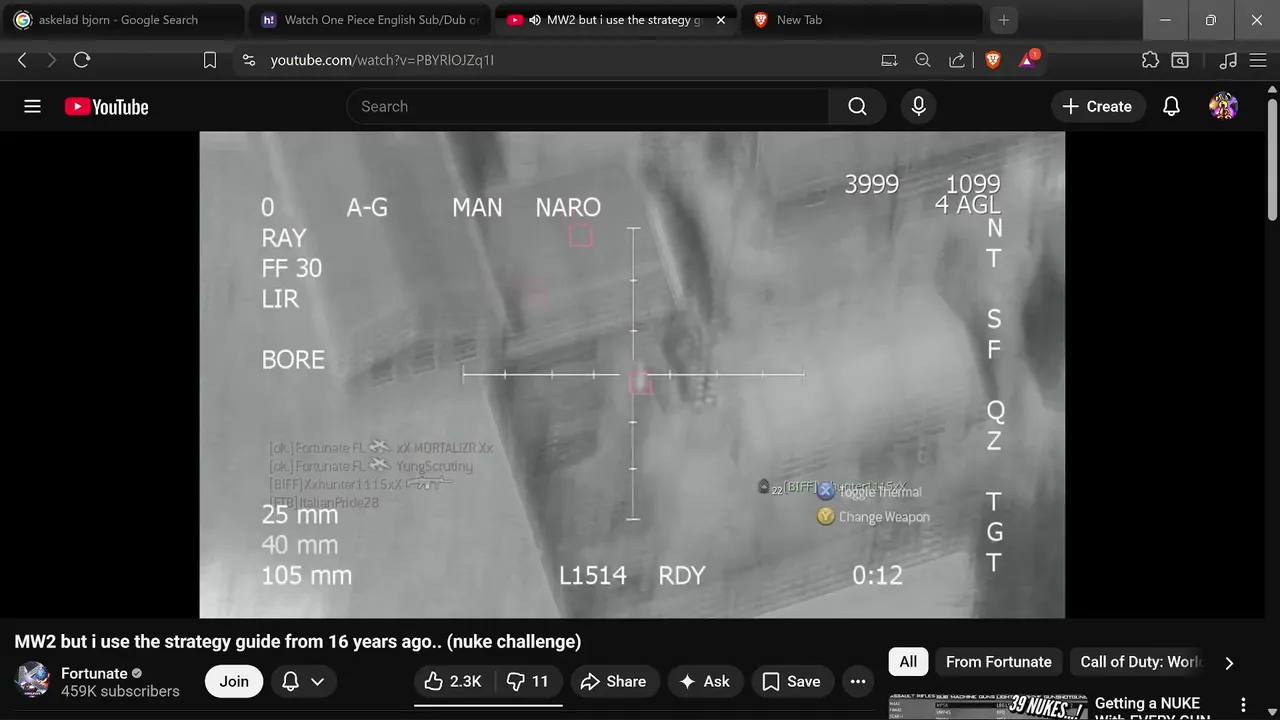This screenshot has height=720, width=1280.
Task: Click the video player to pause
Action: tap(632, 375)
